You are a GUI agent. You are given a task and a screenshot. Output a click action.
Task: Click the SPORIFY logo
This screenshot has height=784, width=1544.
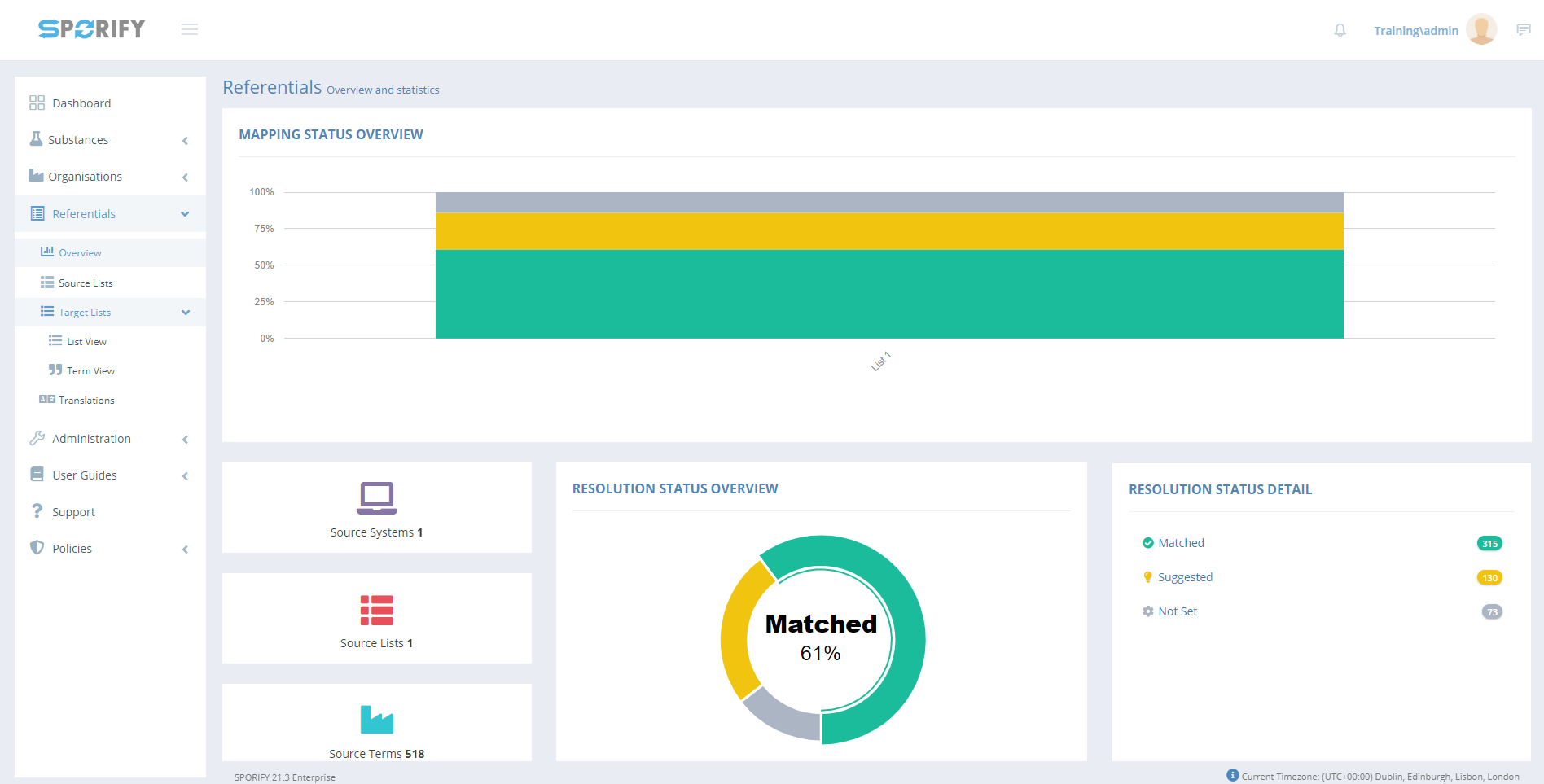coord(91,29)
